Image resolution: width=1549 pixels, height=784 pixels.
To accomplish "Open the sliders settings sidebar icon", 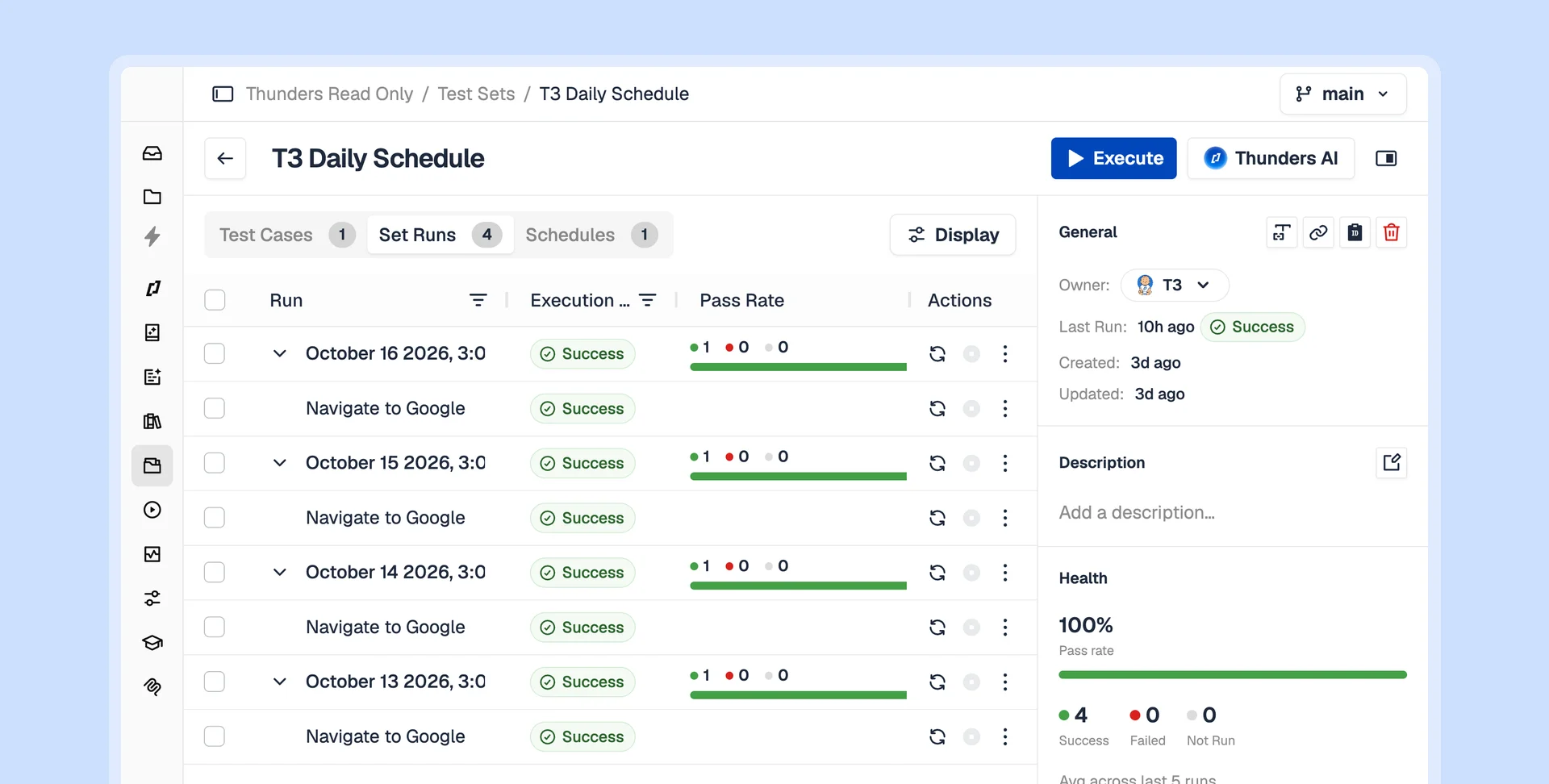I will coord(152,598).
